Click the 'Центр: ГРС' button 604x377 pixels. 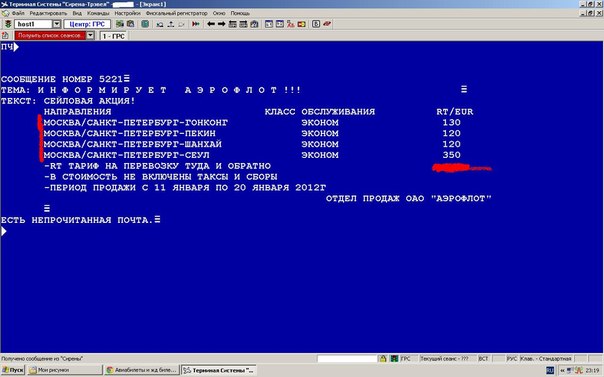tap(87, 24)
